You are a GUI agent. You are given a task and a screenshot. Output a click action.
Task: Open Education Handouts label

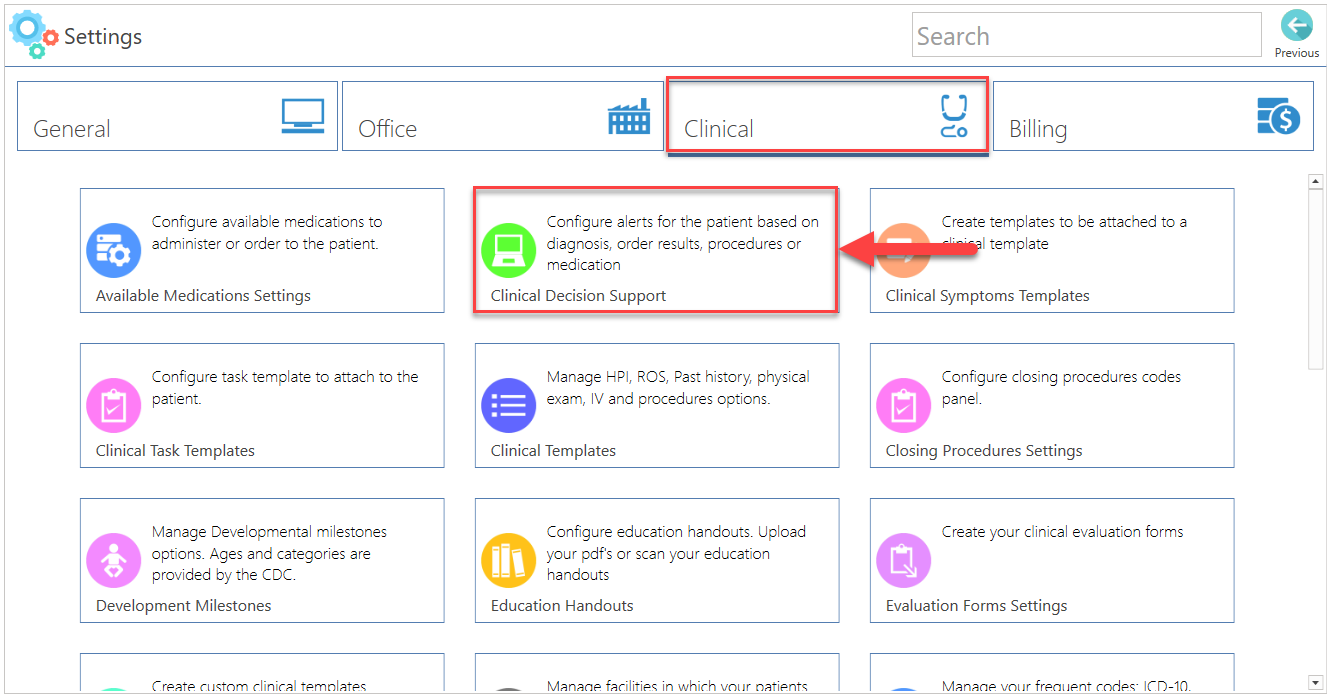click(x=562, y=606)
